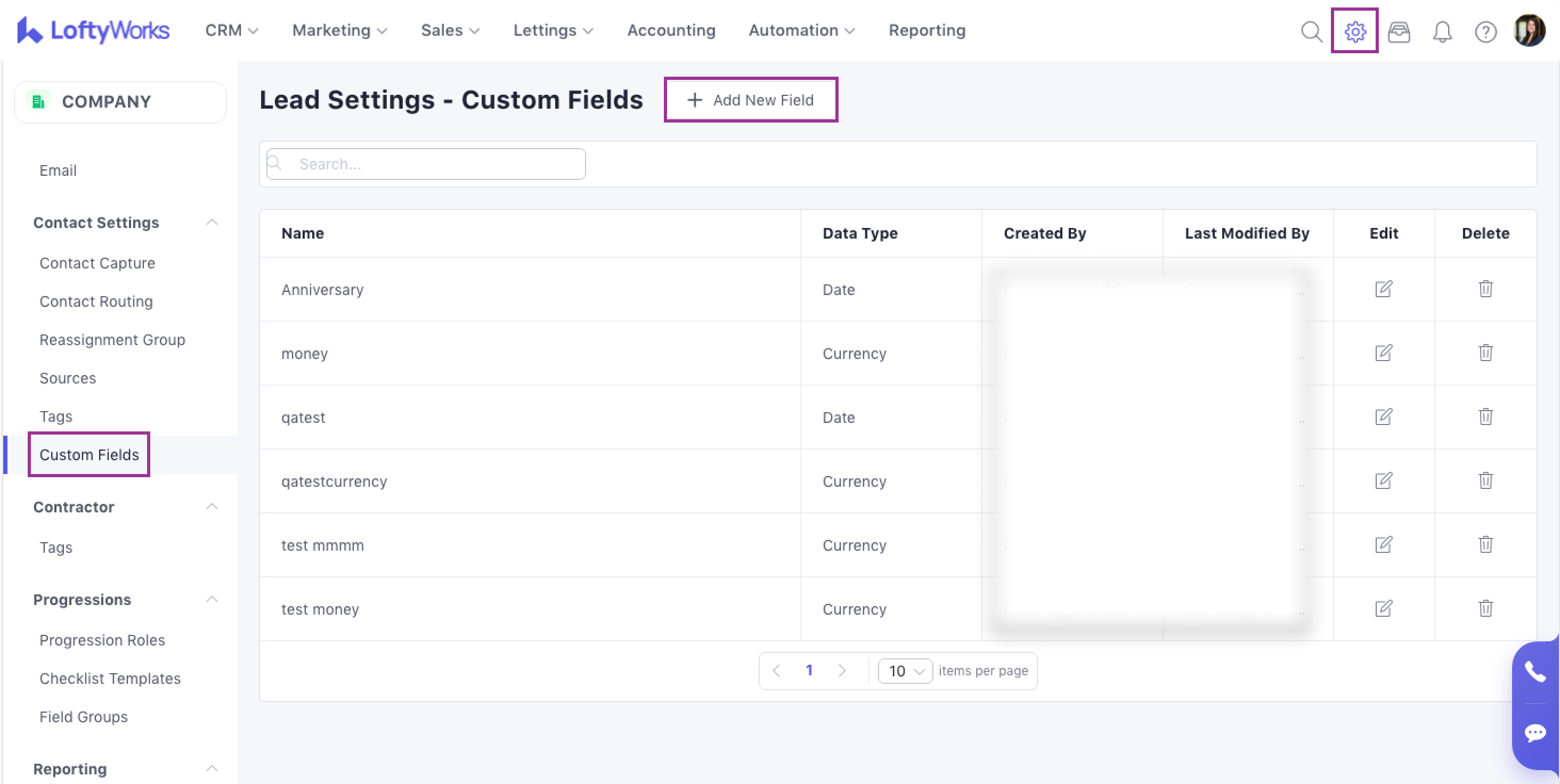Open notifications bell icon
1560x784 pixels.
tap(1442, 31)
